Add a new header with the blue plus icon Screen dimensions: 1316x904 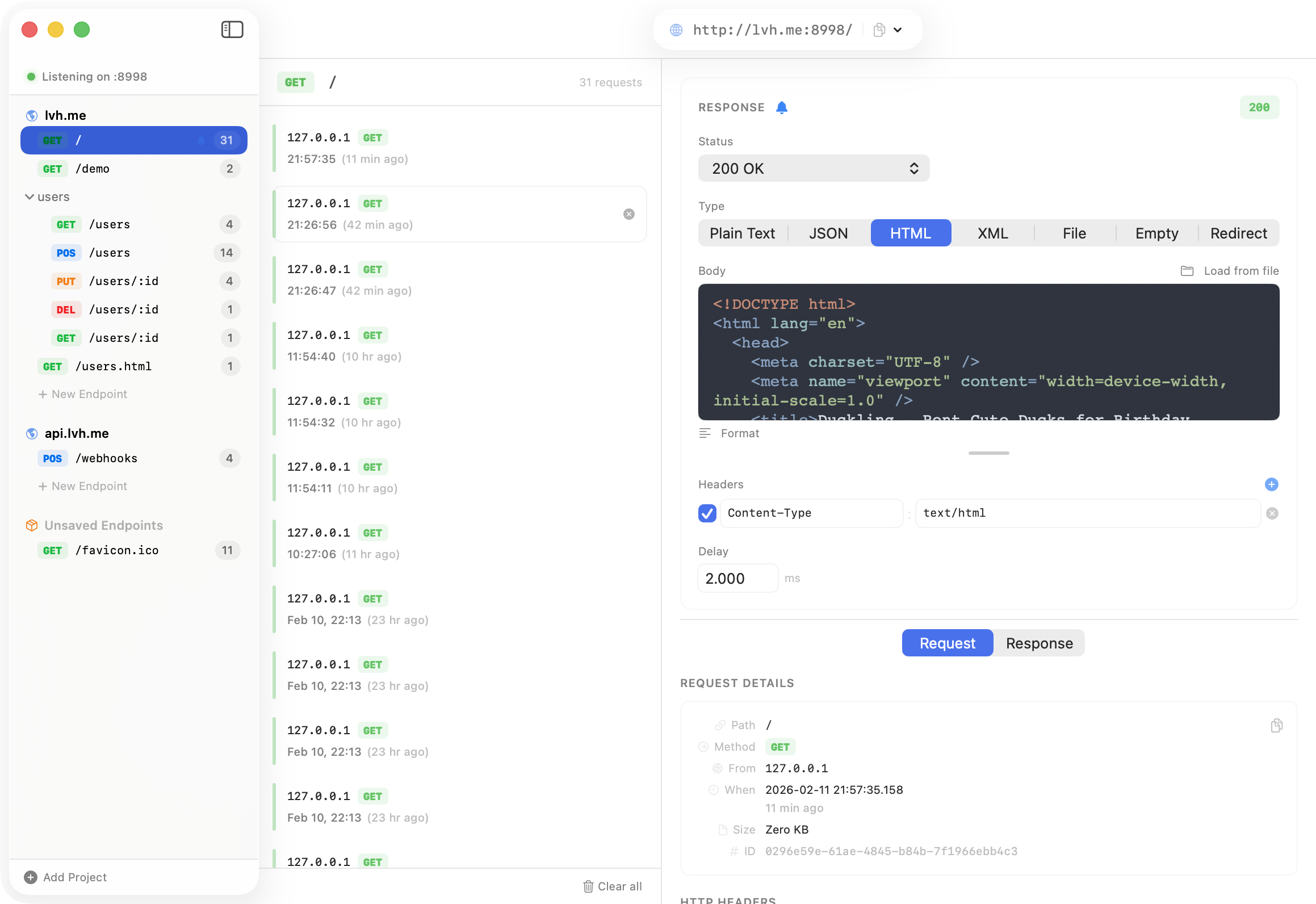click(1272, 484)
